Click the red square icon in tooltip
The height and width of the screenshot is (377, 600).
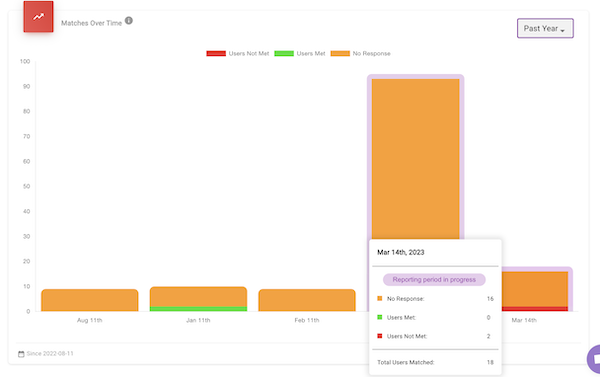coord(380,336)
